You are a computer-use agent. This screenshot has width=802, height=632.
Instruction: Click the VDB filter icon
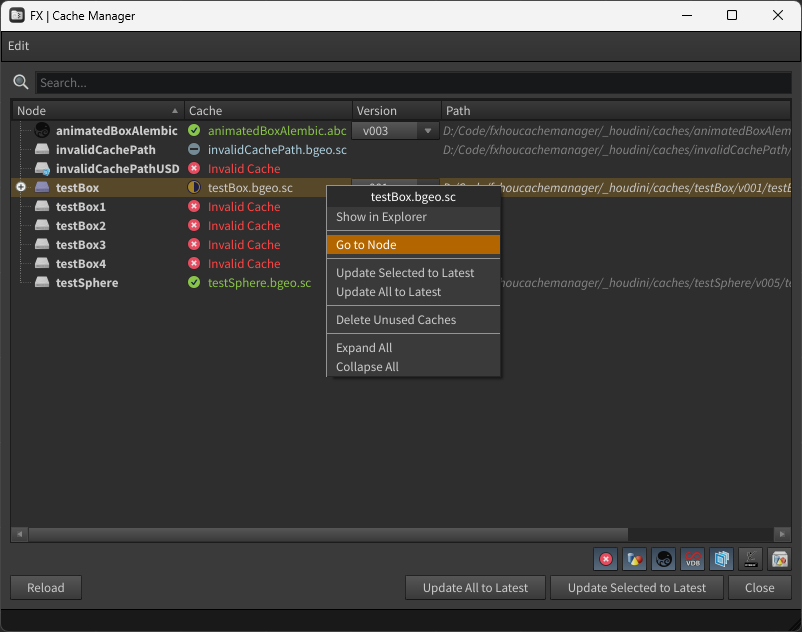[x=692, y=559]
